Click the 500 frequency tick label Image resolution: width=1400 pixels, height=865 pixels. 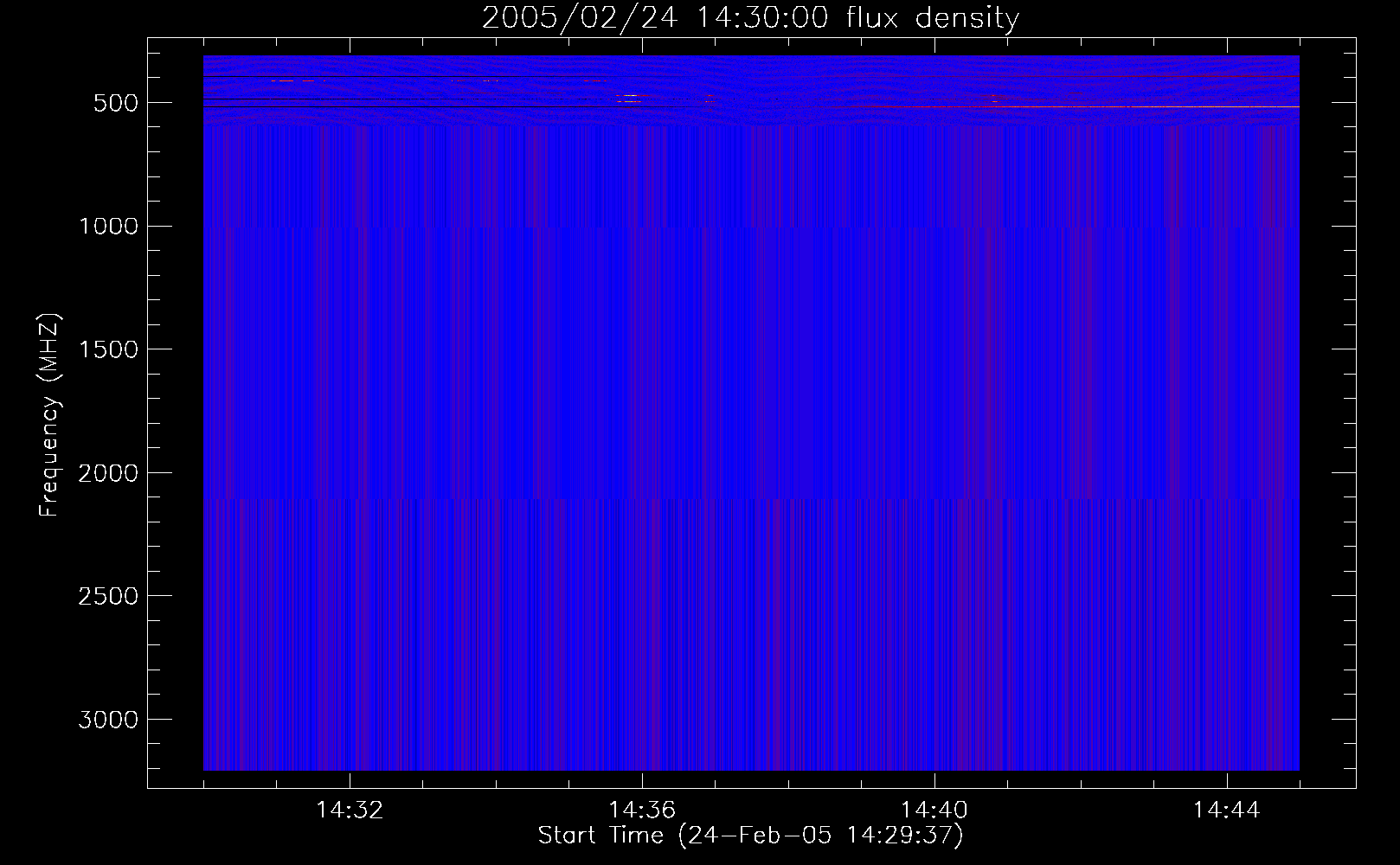click(x=115, y=103)
